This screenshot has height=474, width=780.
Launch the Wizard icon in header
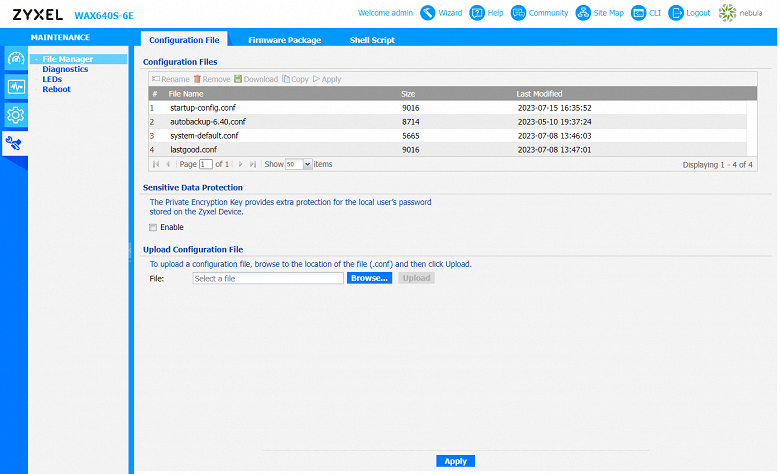coord(427,13)
